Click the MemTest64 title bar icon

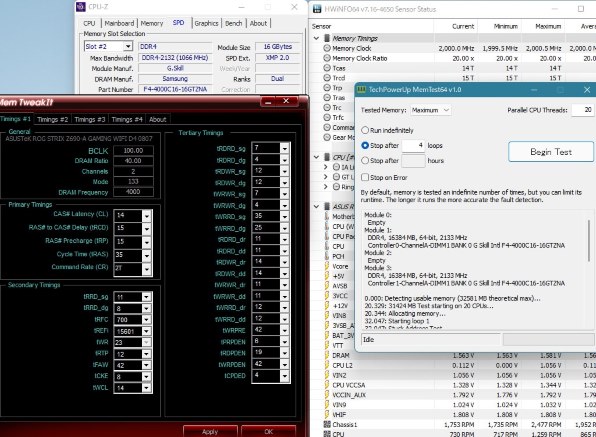pos(361,90)
